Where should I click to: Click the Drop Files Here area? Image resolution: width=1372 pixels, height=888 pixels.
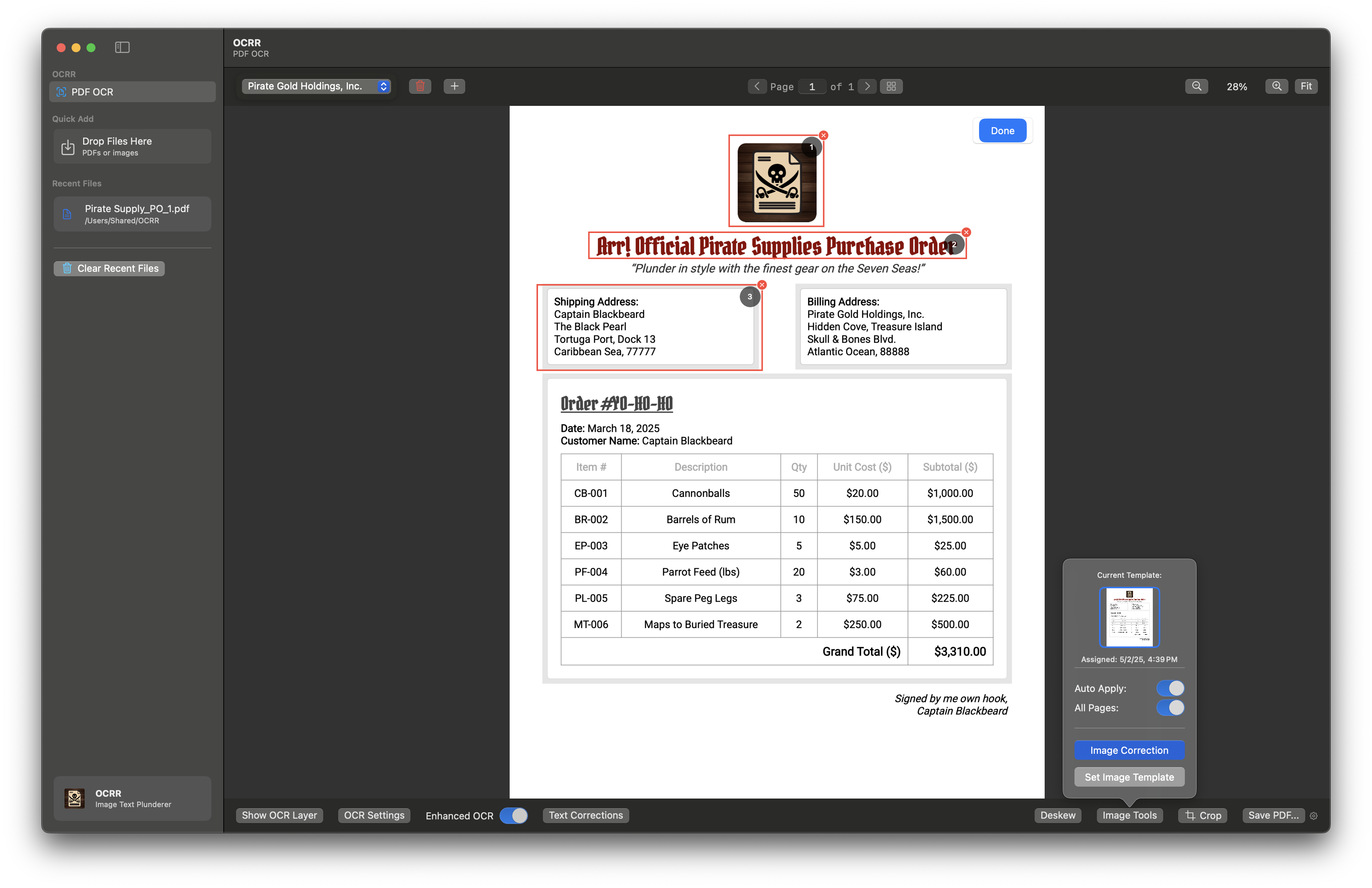(133, 147)
